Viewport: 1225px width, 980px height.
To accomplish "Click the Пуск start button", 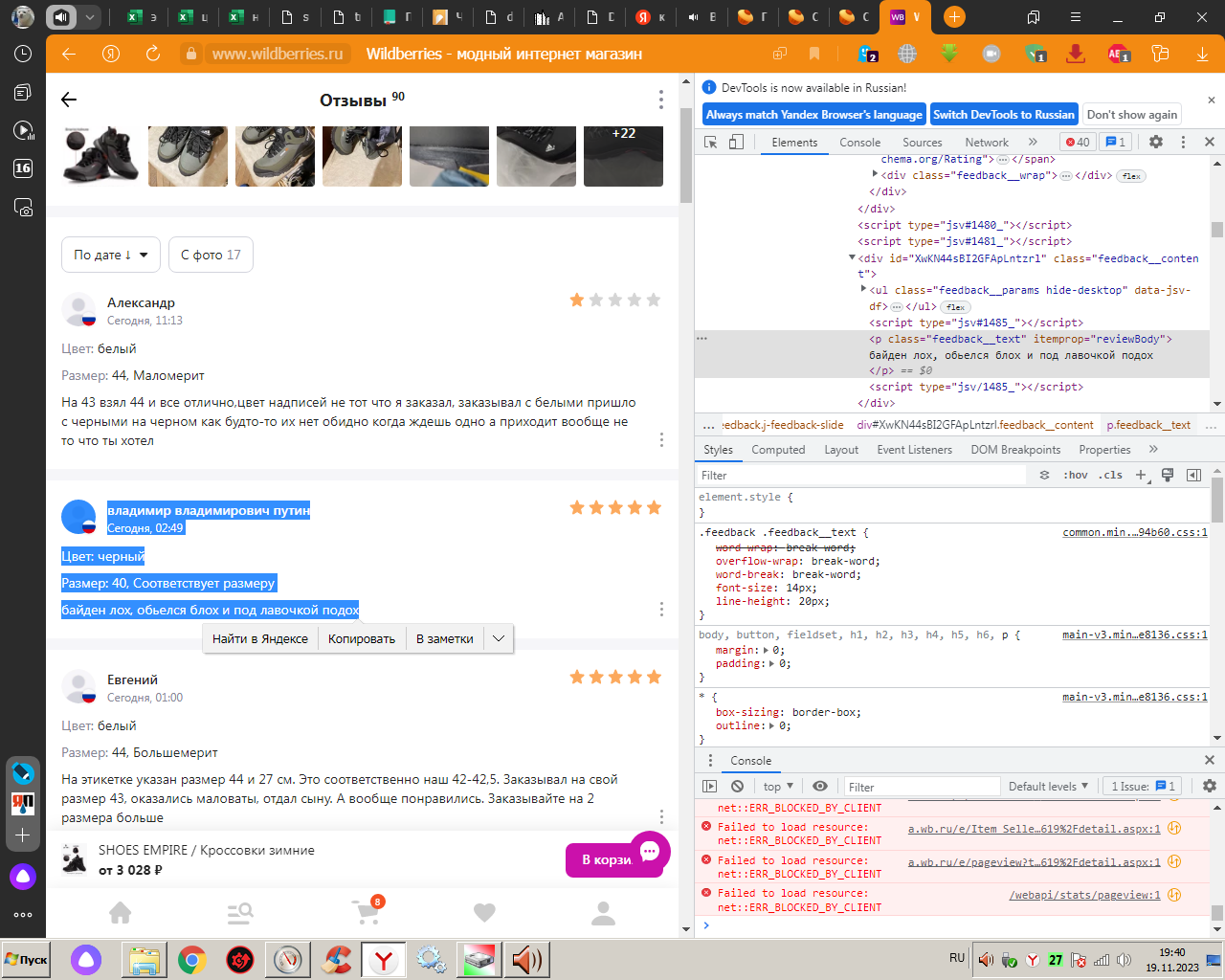I will pos(26,960).
